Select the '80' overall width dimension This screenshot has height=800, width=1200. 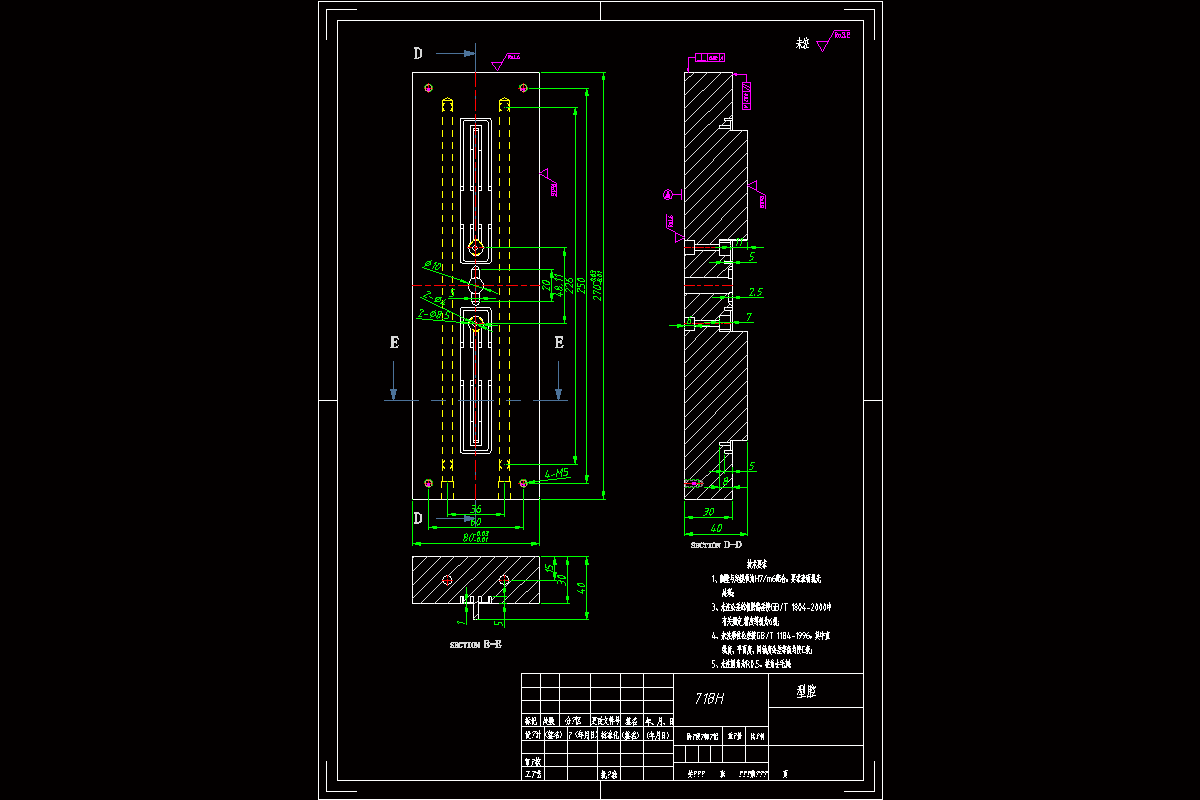click(x=476, y=537)
